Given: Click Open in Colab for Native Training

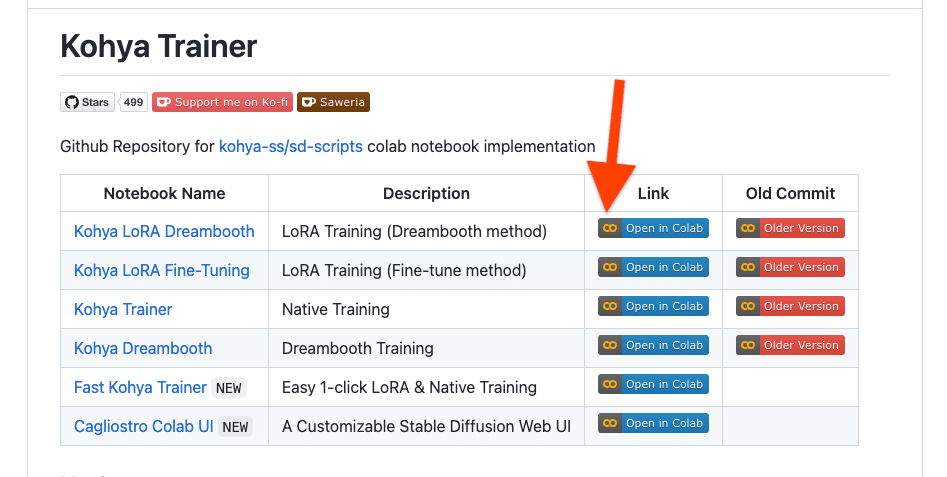Looking at the screenshot, I should (653, 306).
